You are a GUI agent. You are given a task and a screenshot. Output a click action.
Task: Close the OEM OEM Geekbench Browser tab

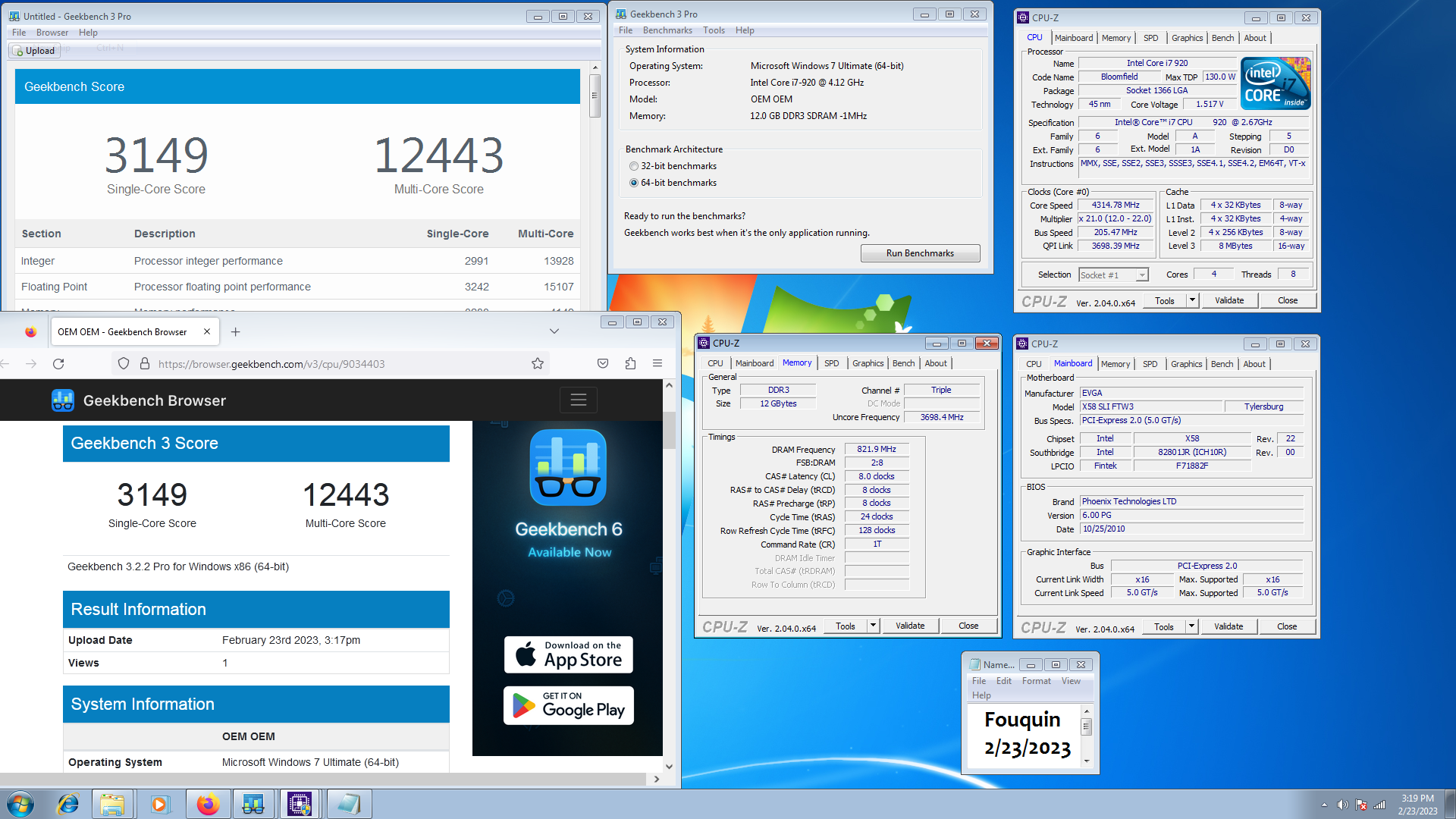(207, 331)
